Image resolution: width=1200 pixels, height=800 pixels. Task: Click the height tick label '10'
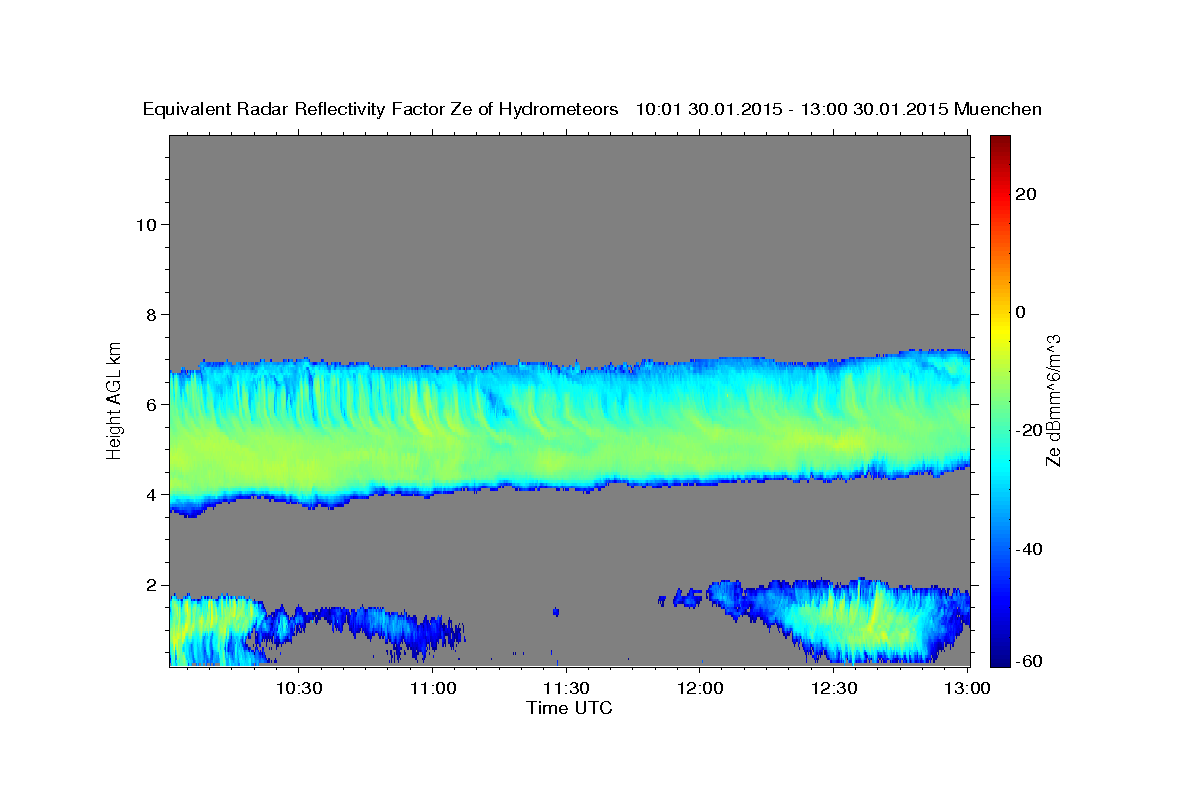(145, 224)
